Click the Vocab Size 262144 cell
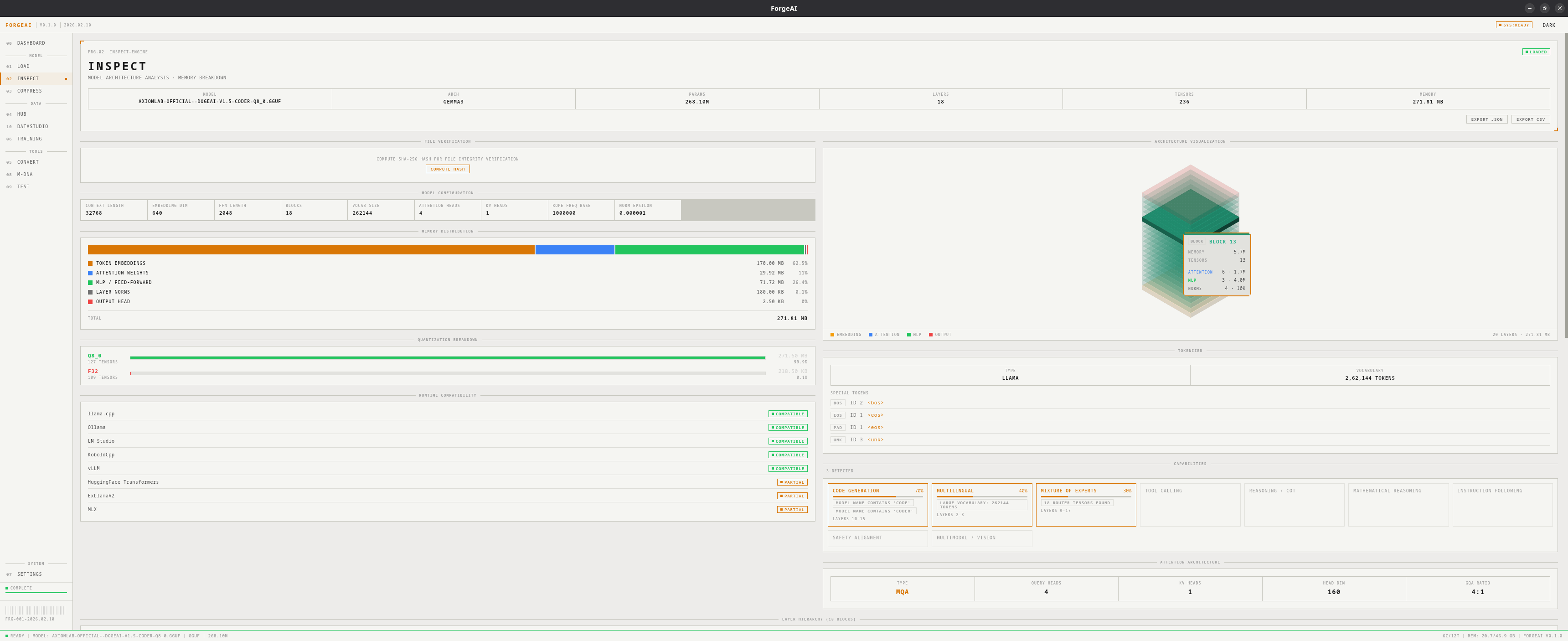This screenshot has width=1568, height=641. [x=381, y=209]
